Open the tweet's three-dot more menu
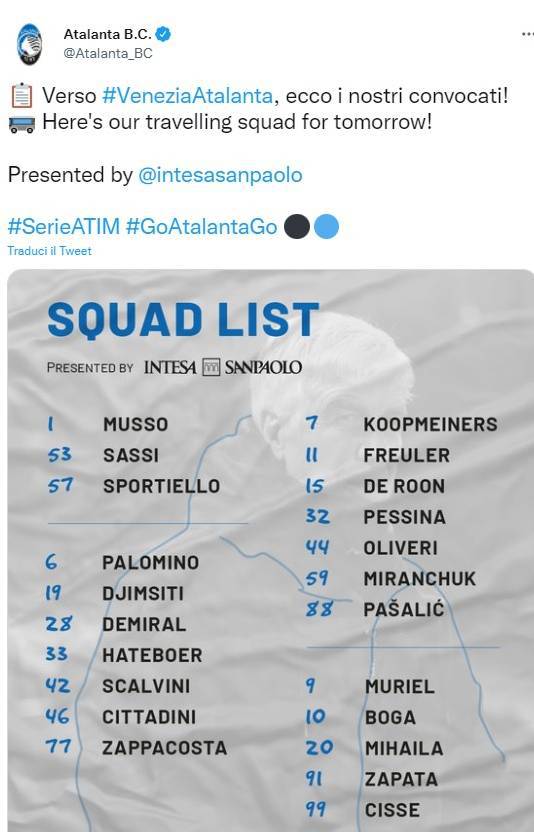 [527, 34]
